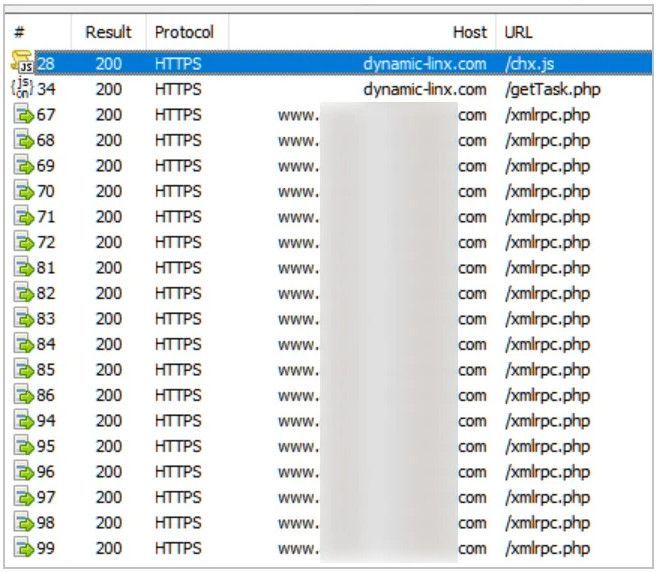Click the request icon for session 94
The image size is (657, 572).
coord(23,420)
